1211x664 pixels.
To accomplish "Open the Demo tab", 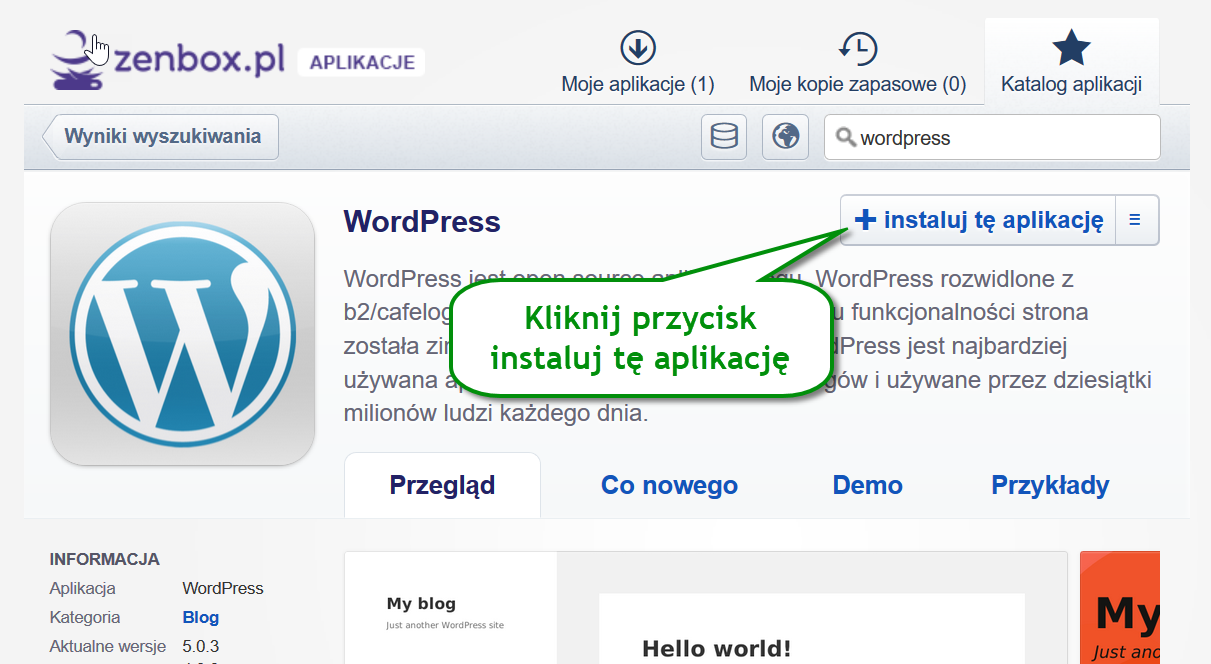I will point(867,486).
